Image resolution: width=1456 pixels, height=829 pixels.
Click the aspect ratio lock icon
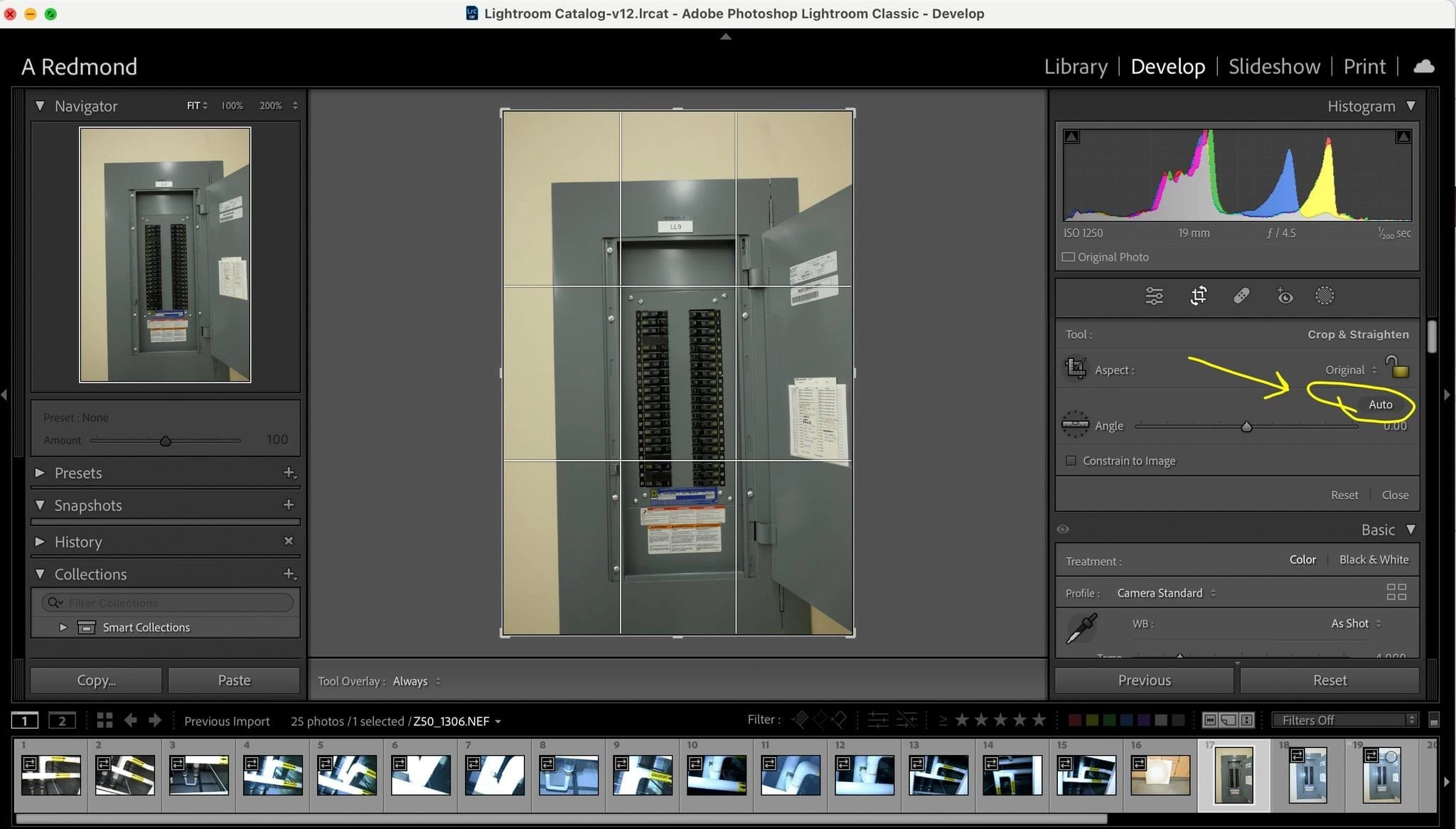click(x=1398, y=368)
